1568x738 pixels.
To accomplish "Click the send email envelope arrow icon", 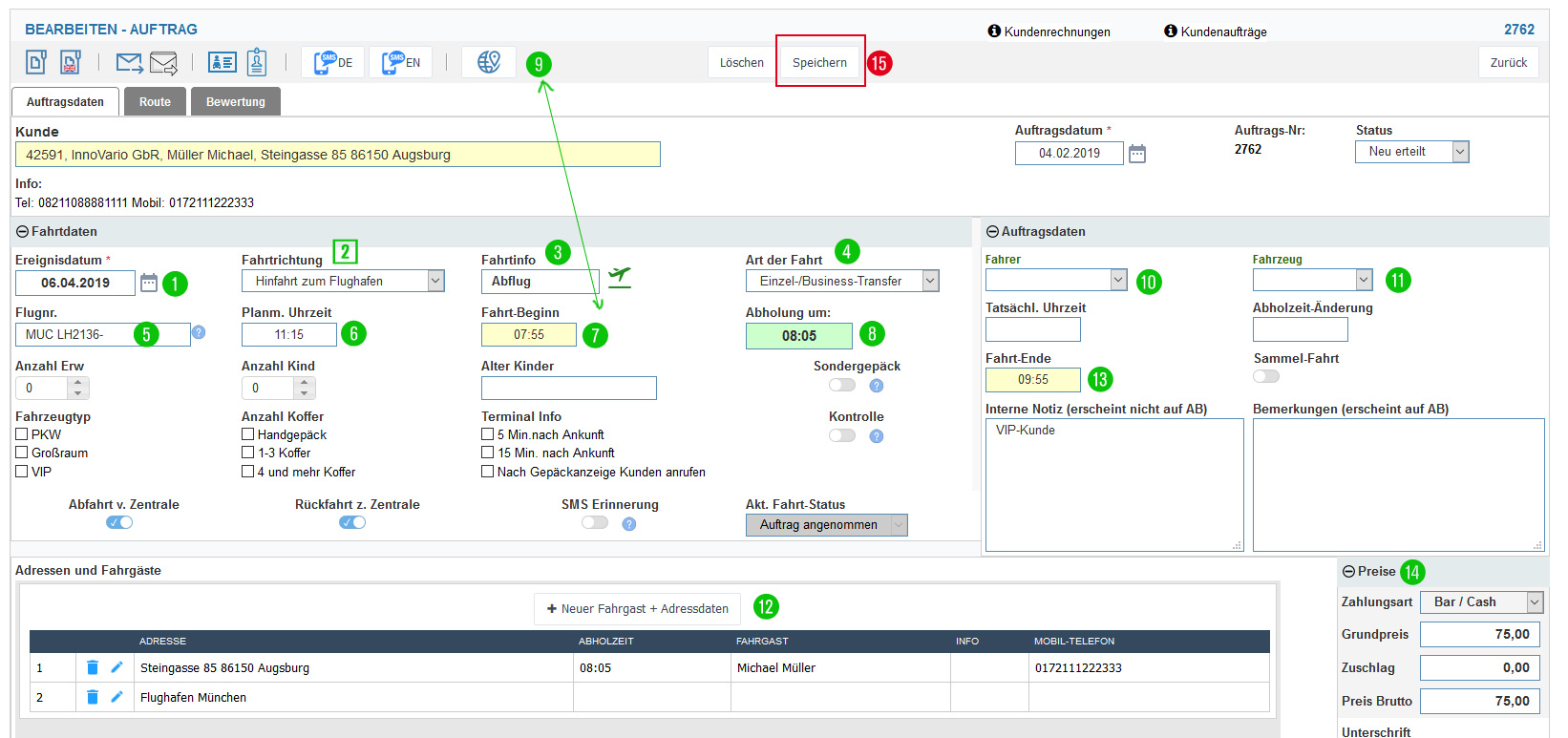I will pos(129,63).
